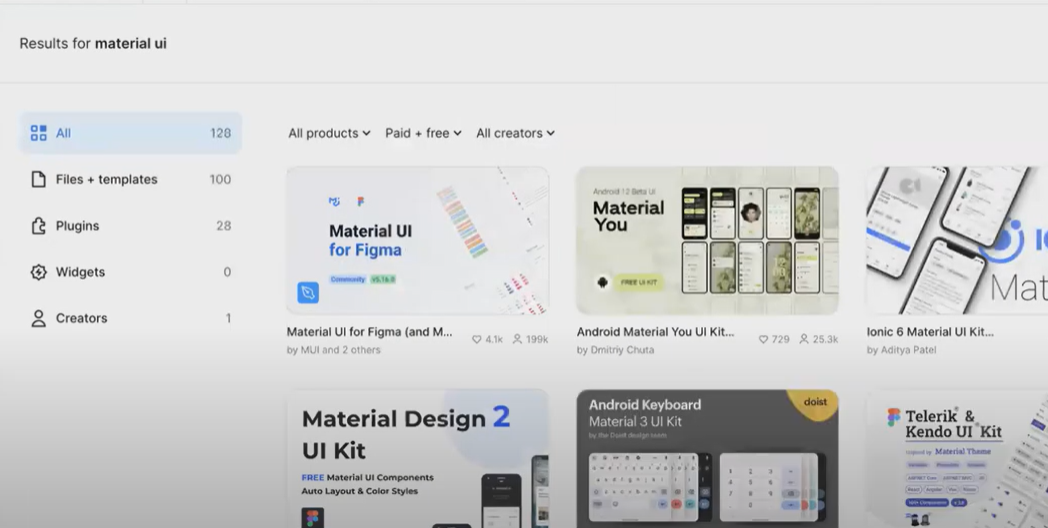Click the Creators person icon
Viewport: 1048px width, 528px height.
pyautogui.click(x=39, y=318)
